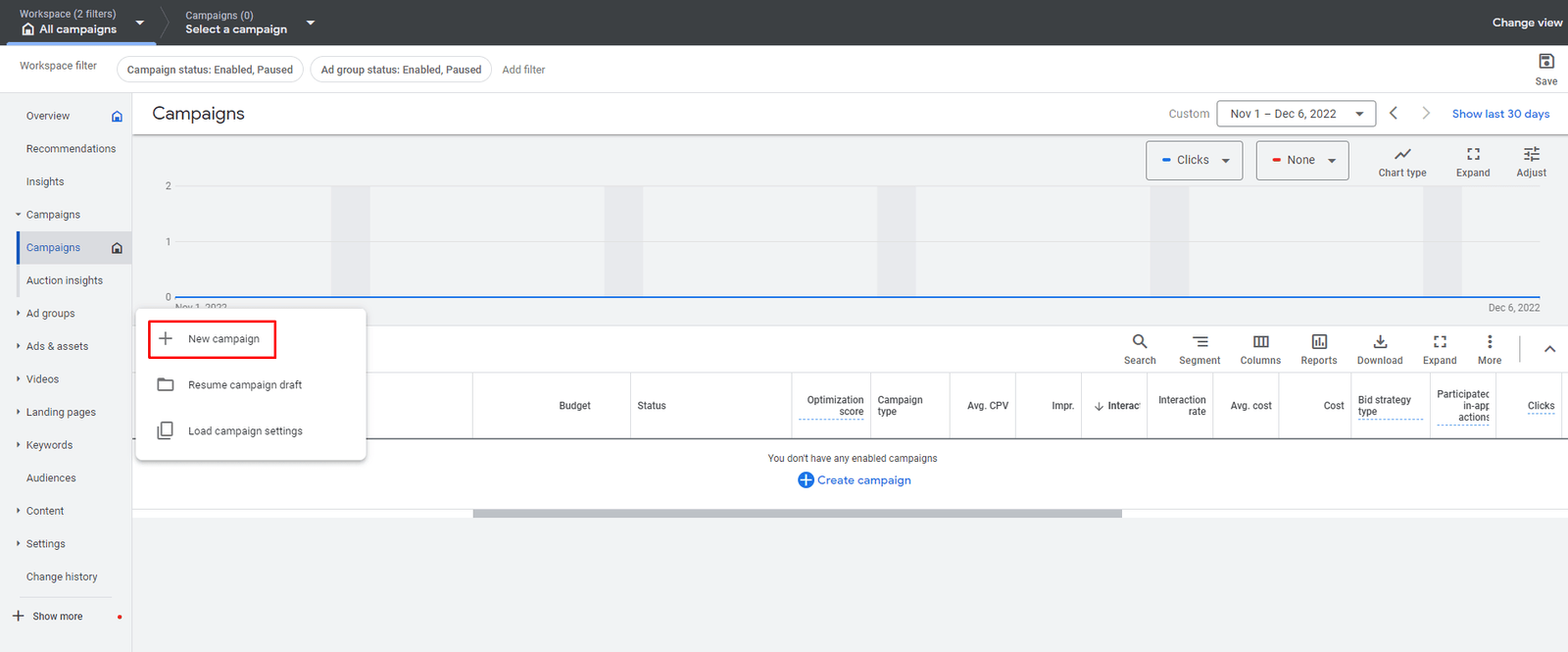This screenshot has height=652, width=1568.
Task: Click the Interactions sort arrow column
Action: 1117,406
